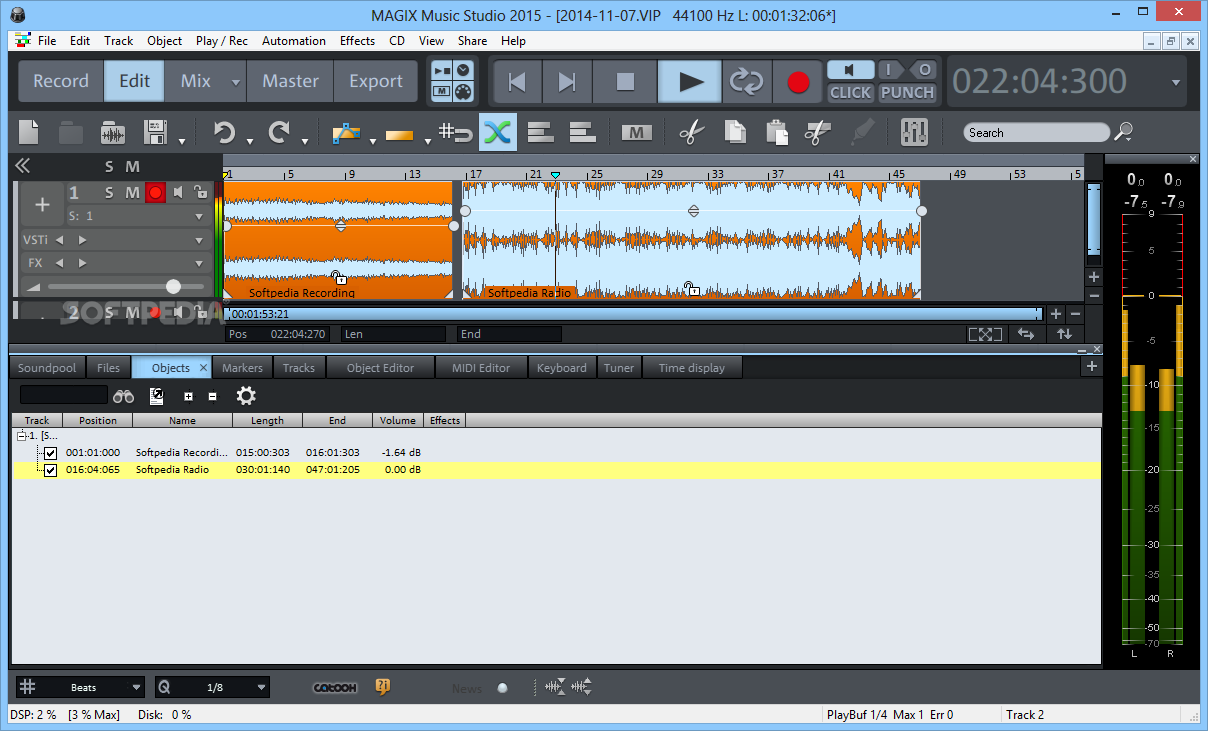Open the Mix button dropdown arrow
The height and width of the screenshot is (731, 1208).
(236, 82)
